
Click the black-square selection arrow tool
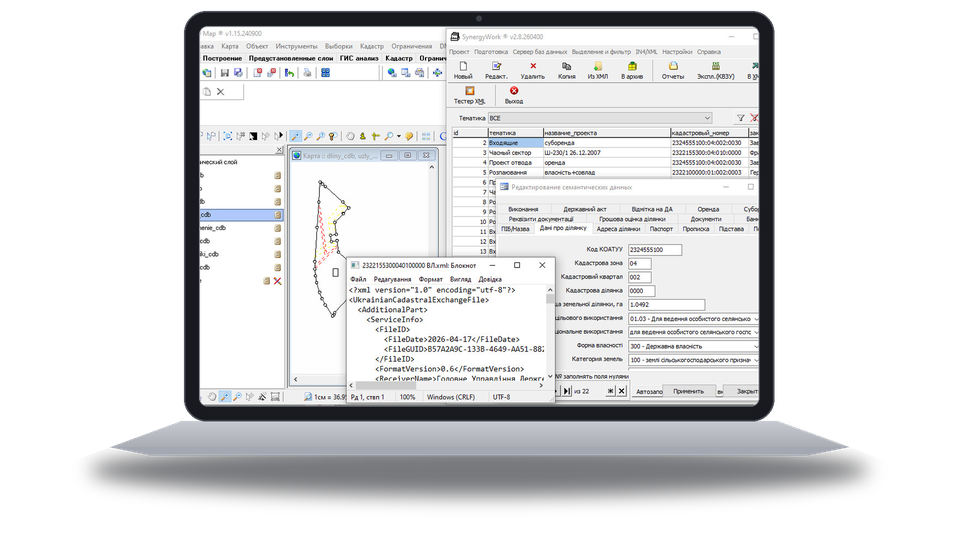click(252, 136)
